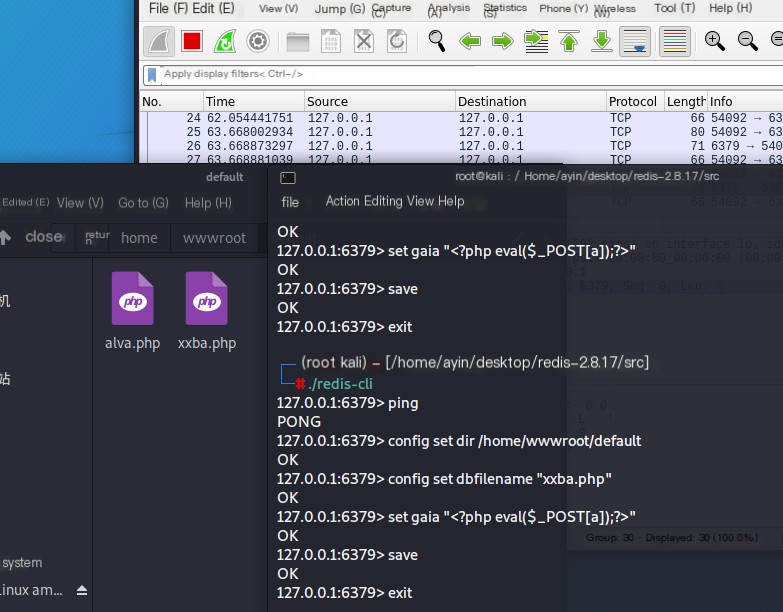This screenshot has height=612, width=783.
Task: Open Wireshark Analysis menu
Action: (x=448, y=9)
